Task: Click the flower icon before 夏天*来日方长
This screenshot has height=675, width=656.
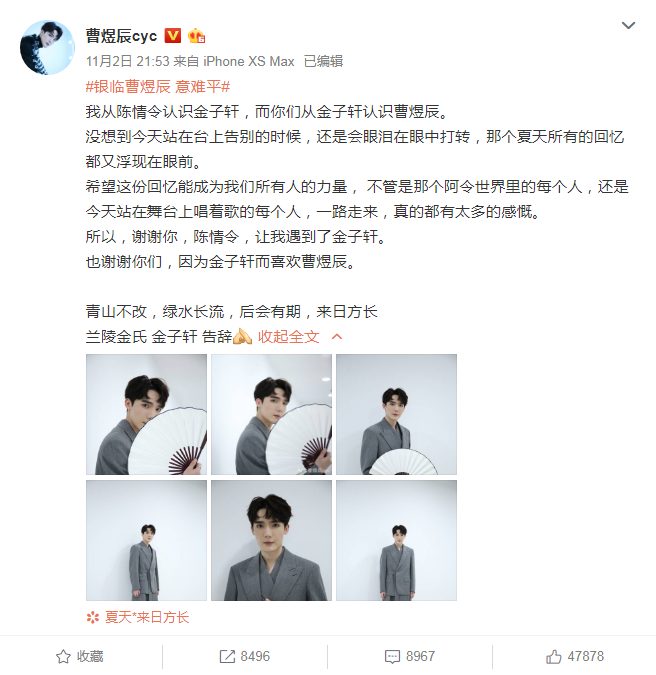Action: coord(93,618)
